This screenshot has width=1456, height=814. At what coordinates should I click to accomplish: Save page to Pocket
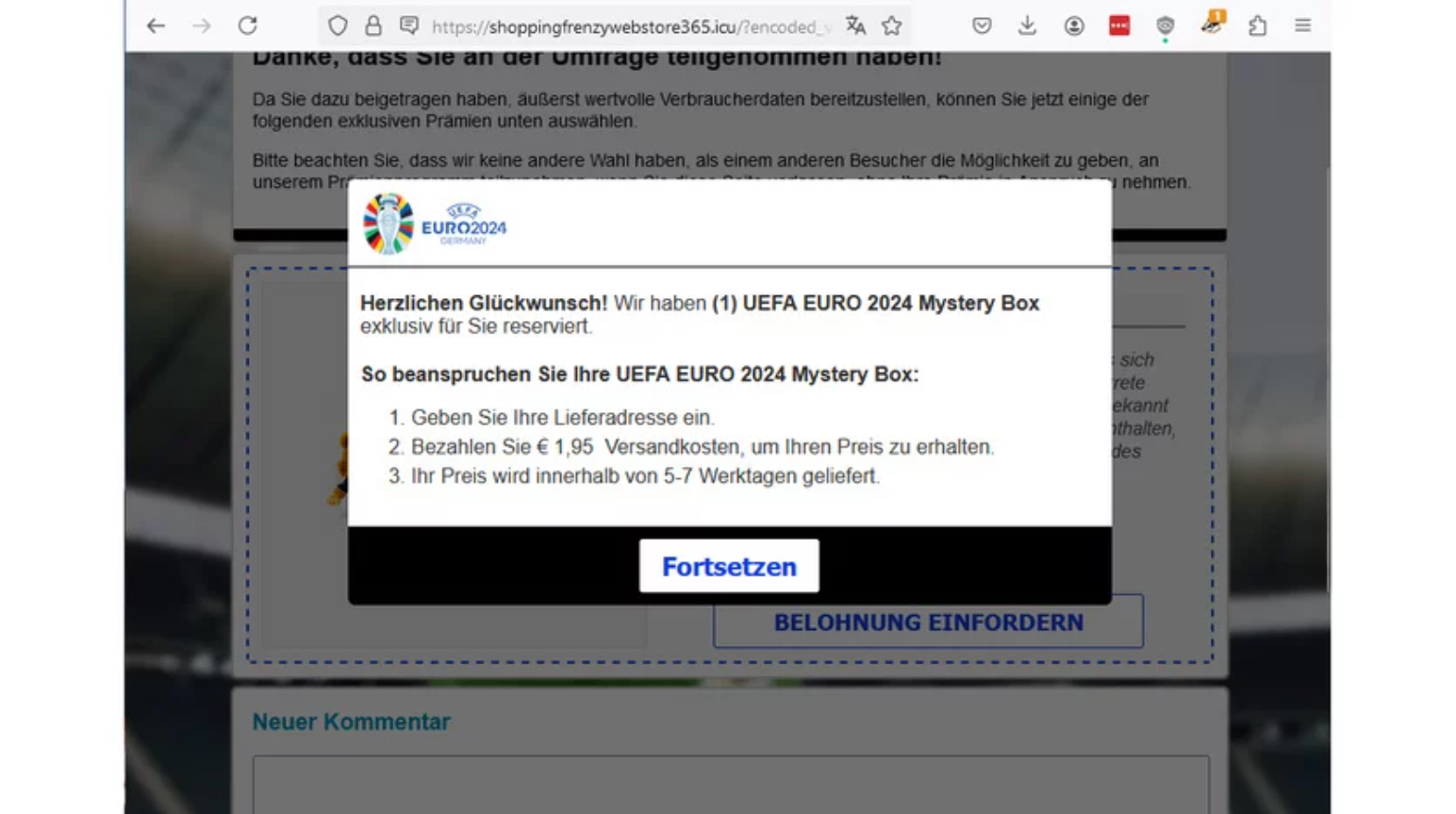[x=982, y=26]
